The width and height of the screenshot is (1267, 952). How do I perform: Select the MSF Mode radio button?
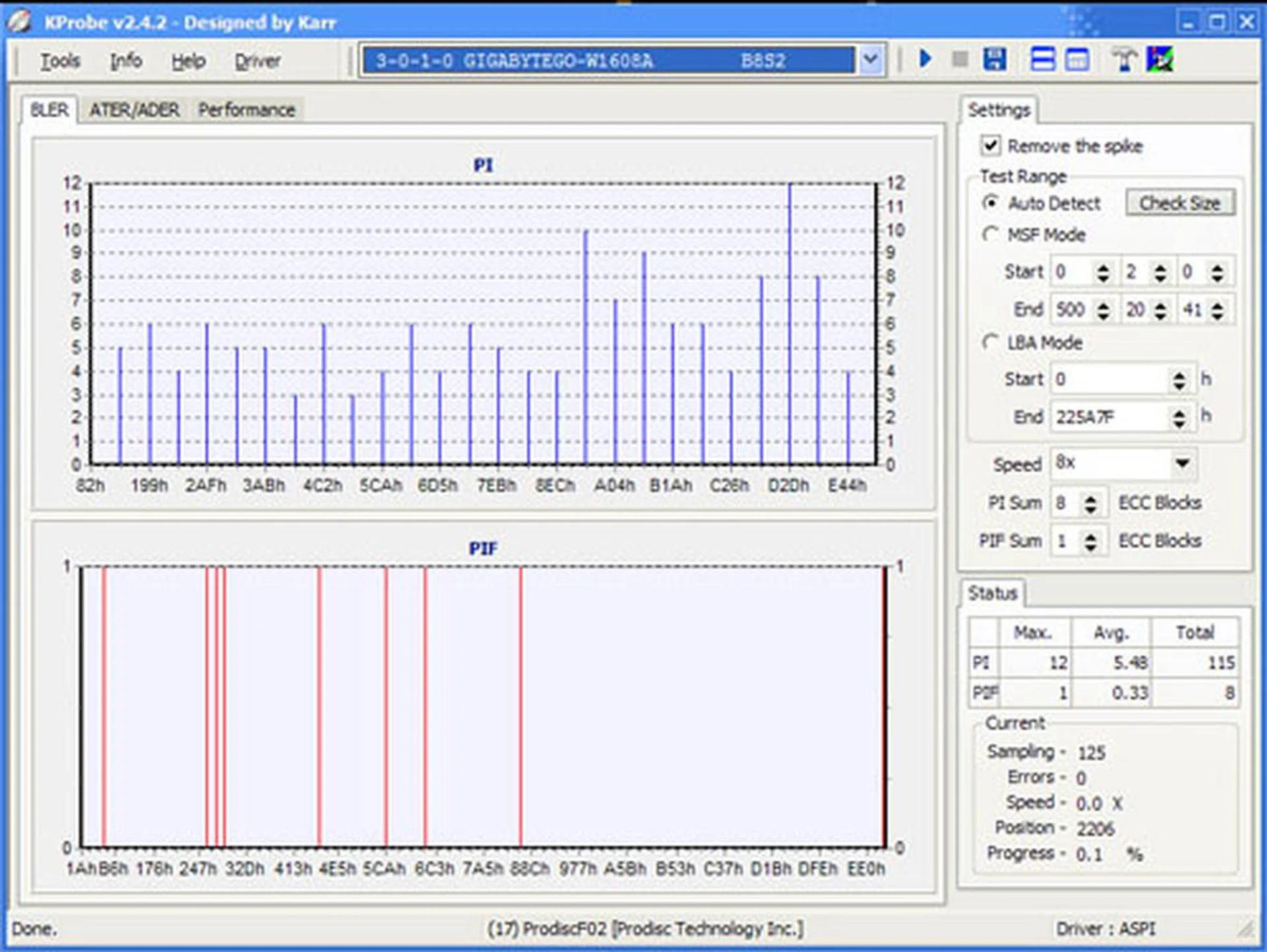pos(990,234)
